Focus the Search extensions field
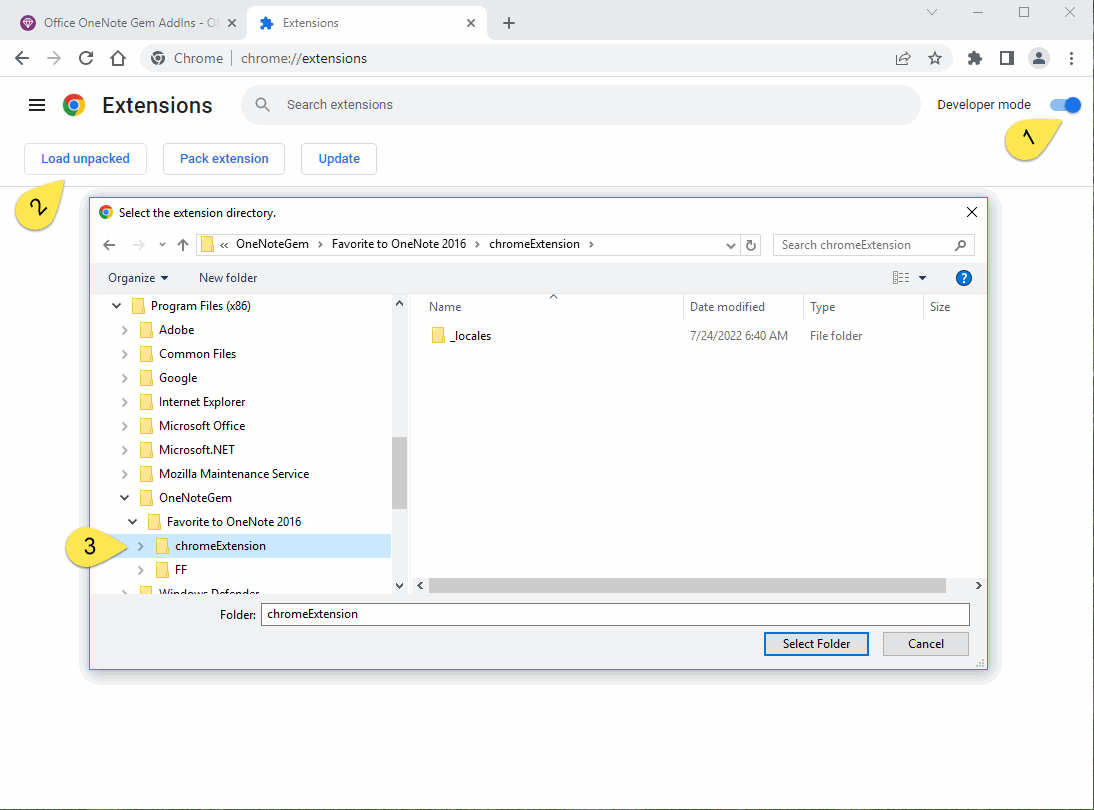Image resolution: width=1094 pixels, height=810 pixels. point(580,105)
